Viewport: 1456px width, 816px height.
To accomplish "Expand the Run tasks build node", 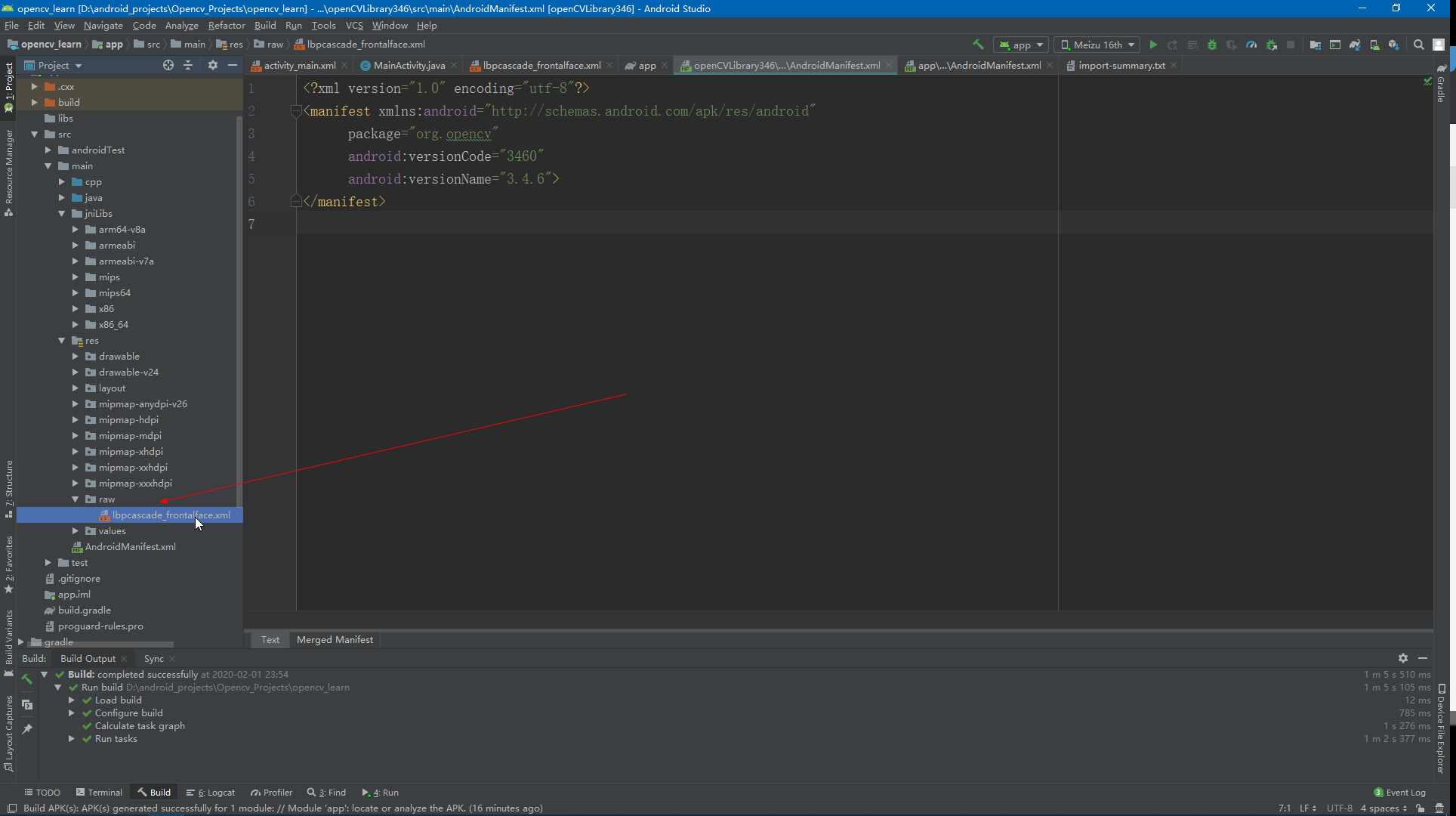I will pyautogui.click(x=72, y=739).
